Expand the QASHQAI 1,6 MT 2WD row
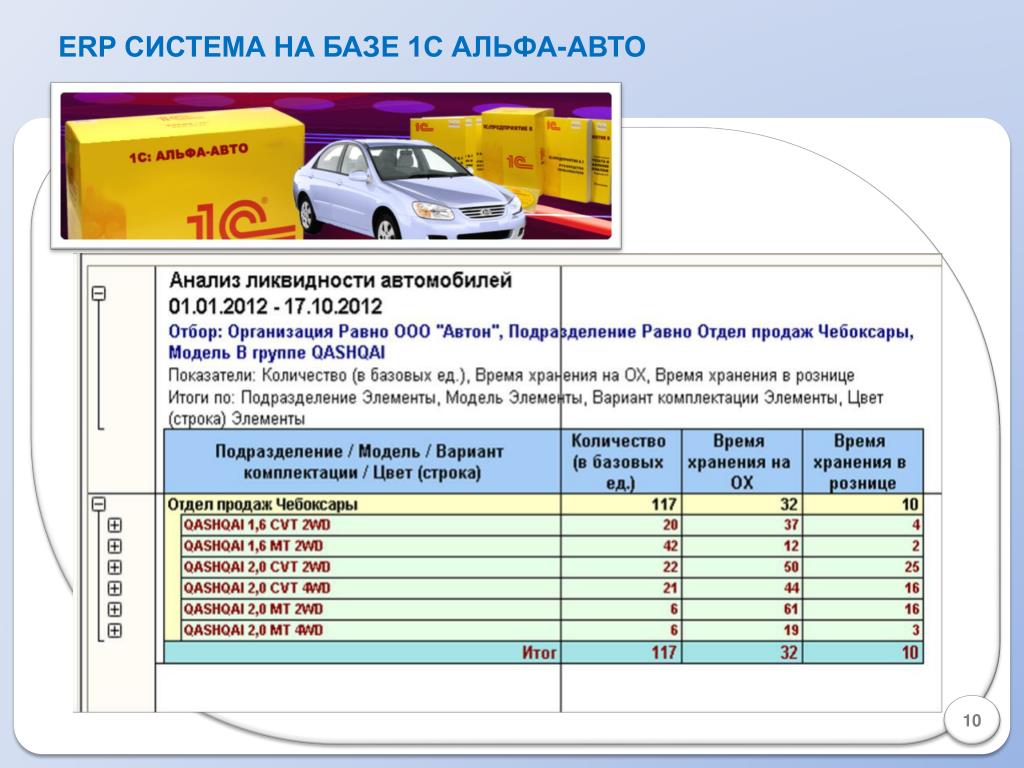The image size is (1024, 768). 114,546
